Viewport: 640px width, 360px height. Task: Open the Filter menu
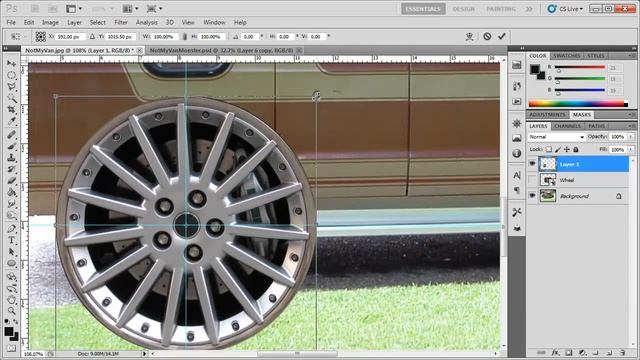pos(121,22)
